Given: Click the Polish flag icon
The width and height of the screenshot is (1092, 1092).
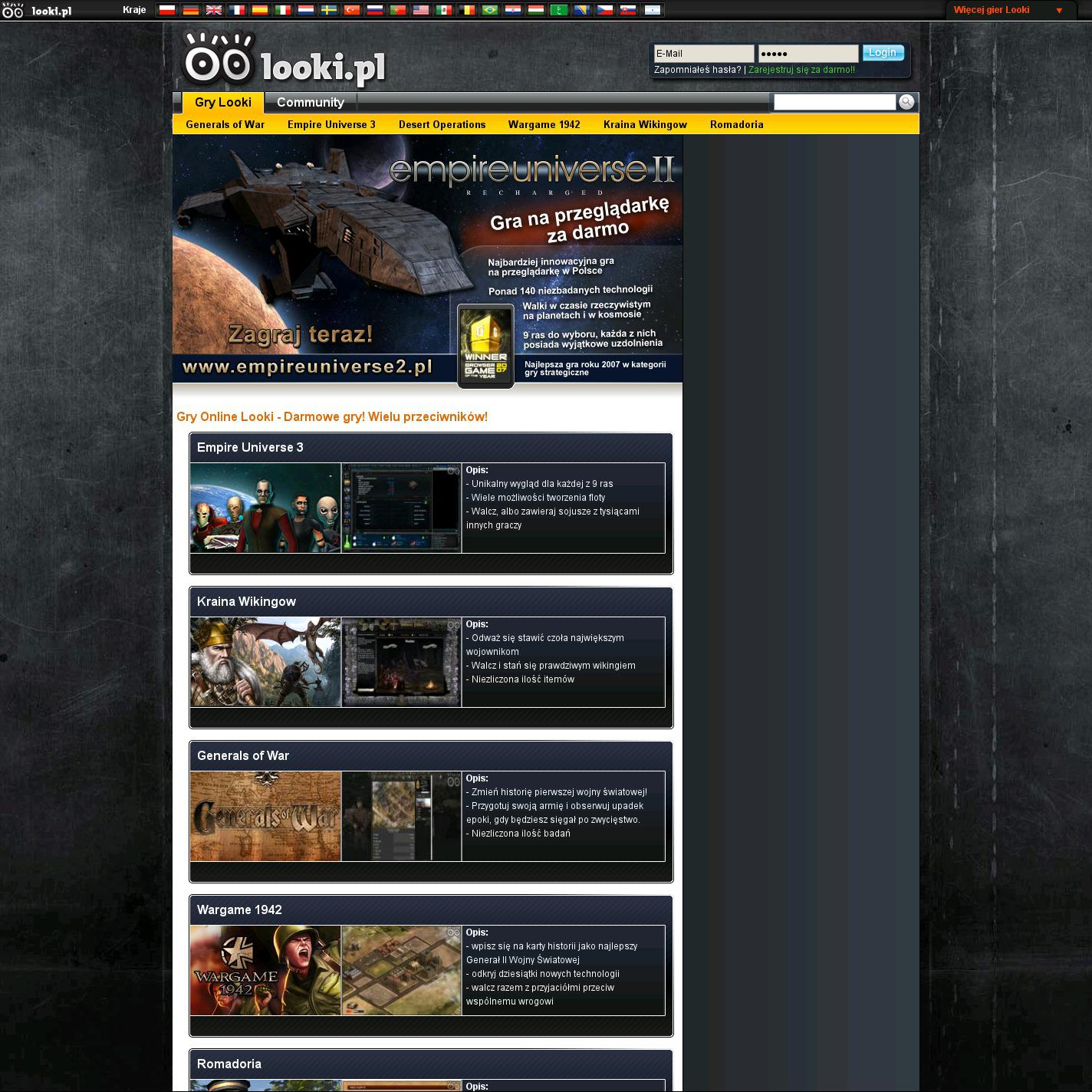Looking at the screenshot, I should coord(167,10).
